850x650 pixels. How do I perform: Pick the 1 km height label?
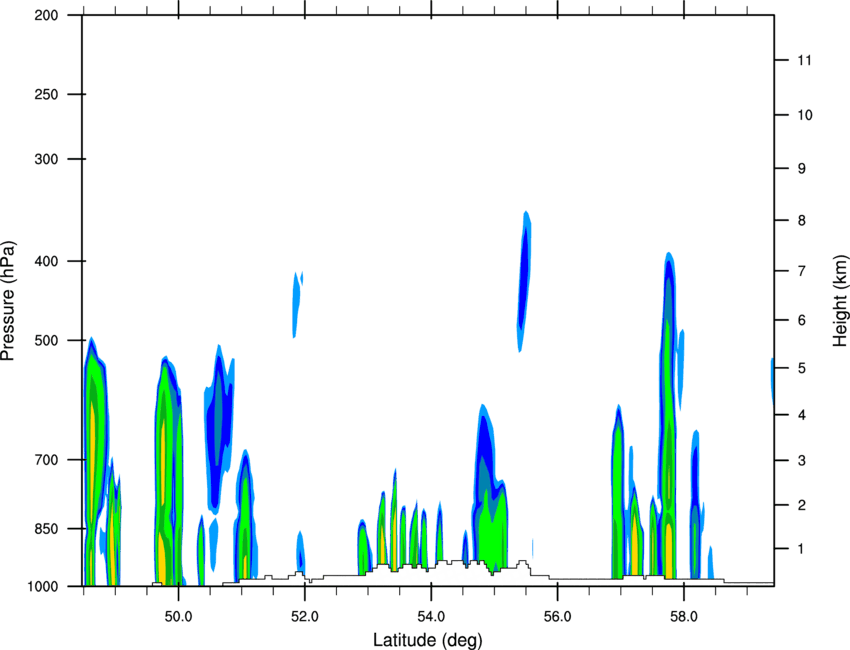tap(802, 549)
